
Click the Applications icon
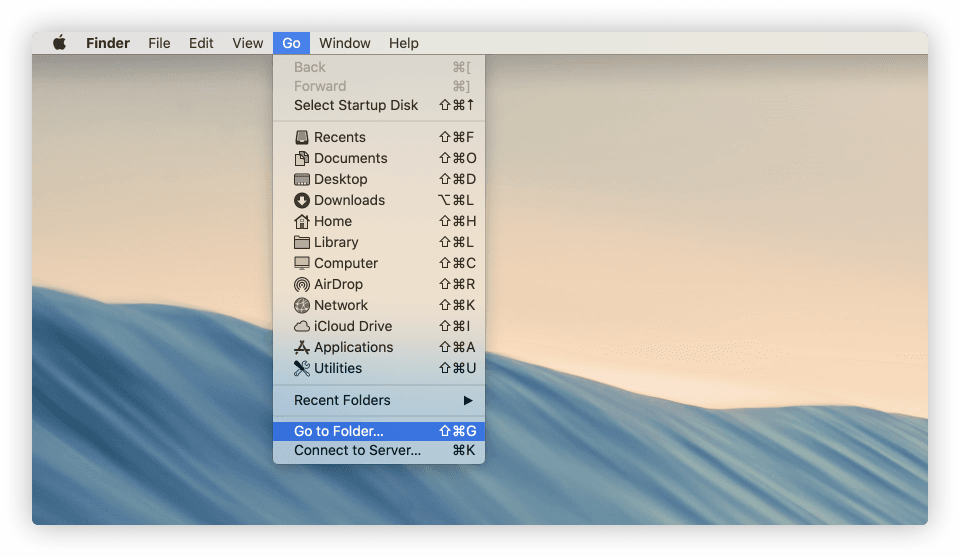pyautogui.click(x=302, y=348)
